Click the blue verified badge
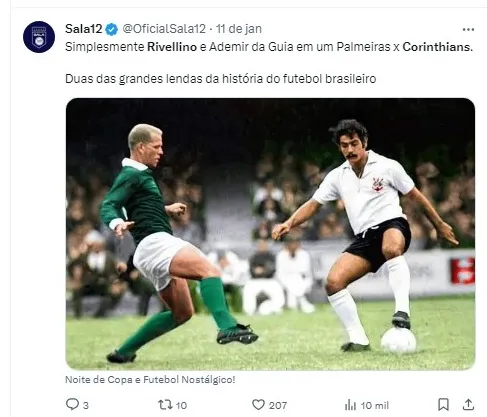 click(x=111, y=29)
